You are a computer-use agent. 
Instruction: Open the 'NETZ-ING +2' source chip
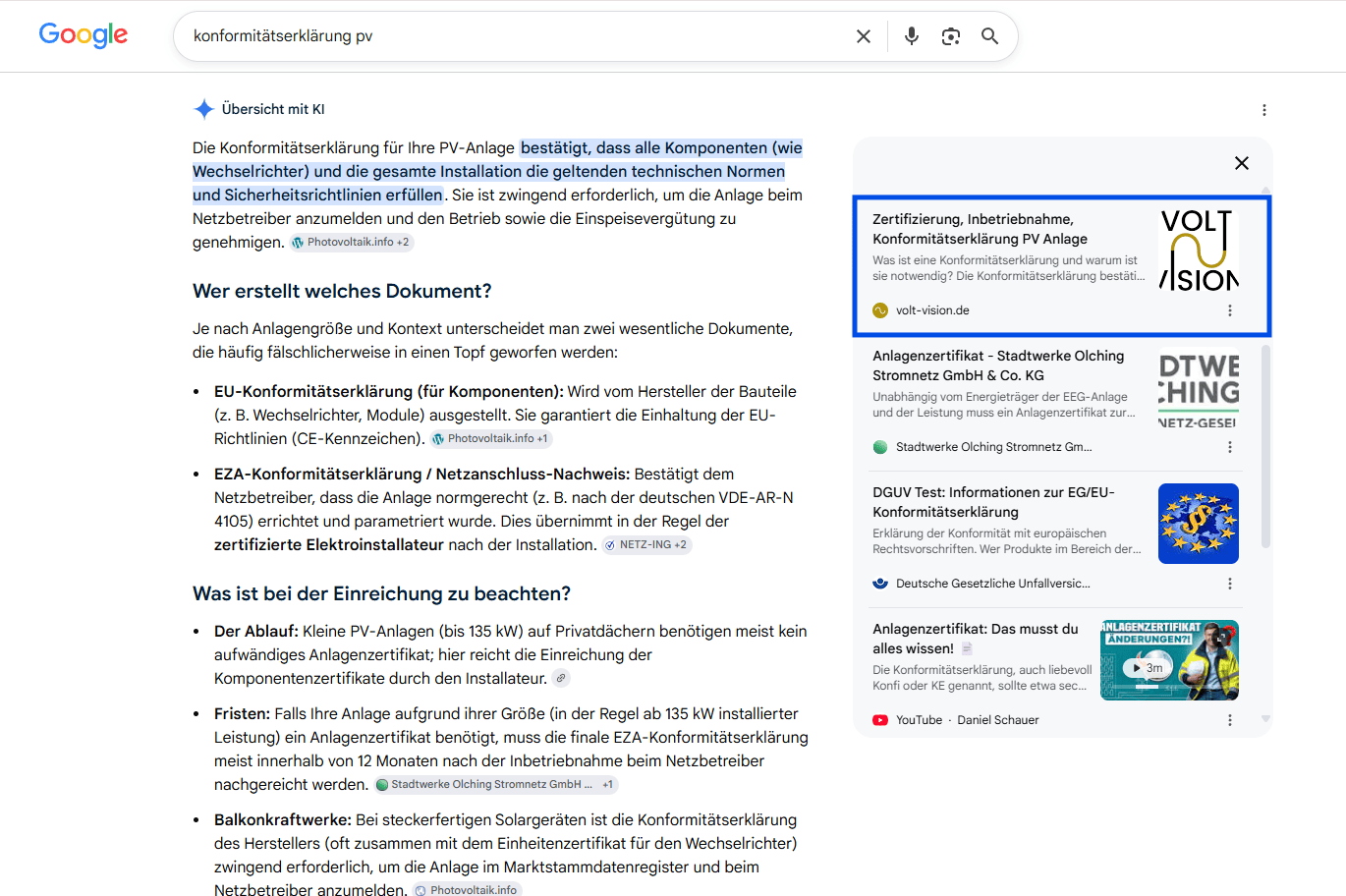click(x=646, y=544)
